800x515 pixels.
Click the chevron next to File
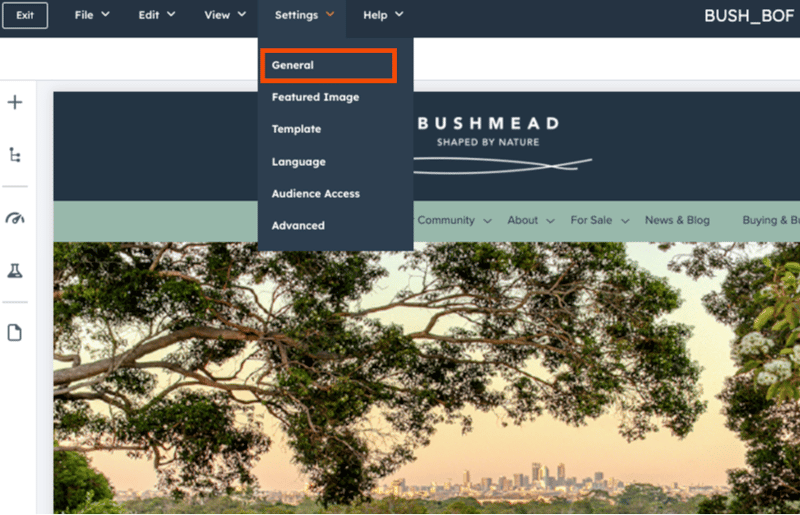(x=105, y=14)
